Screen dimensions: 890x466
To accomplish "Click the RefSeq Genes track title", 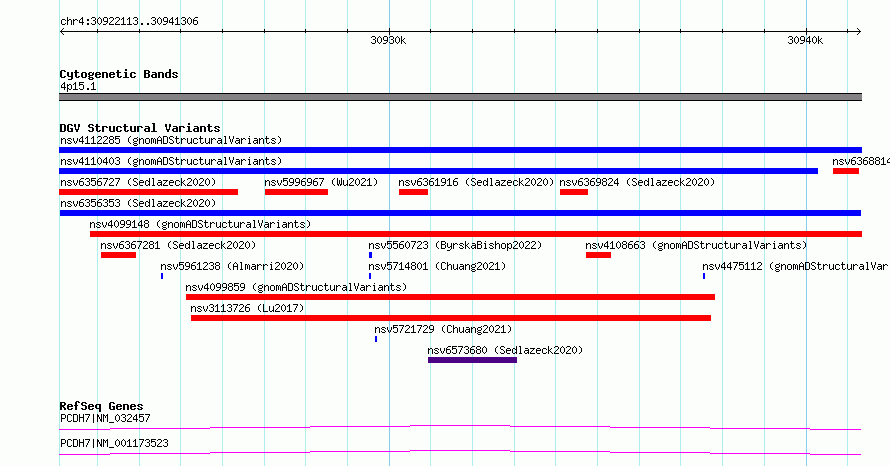I will [101, 406].
